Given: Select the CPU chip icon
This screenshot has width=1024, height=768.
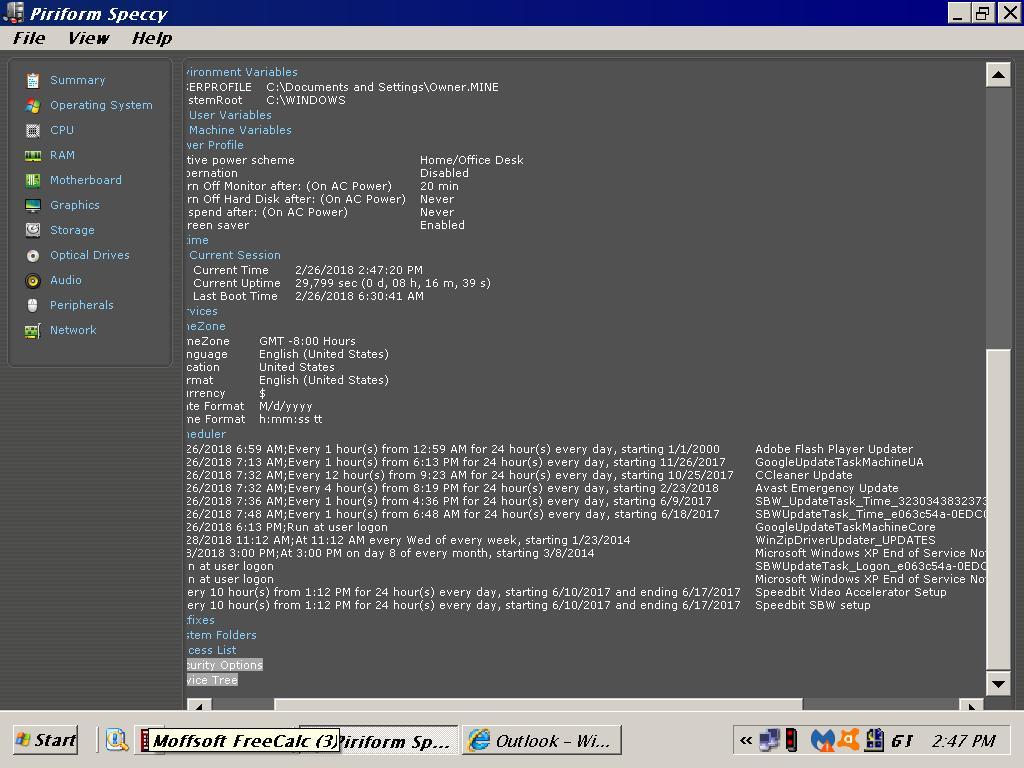Looking at the screenshot, I should (33, 131).
